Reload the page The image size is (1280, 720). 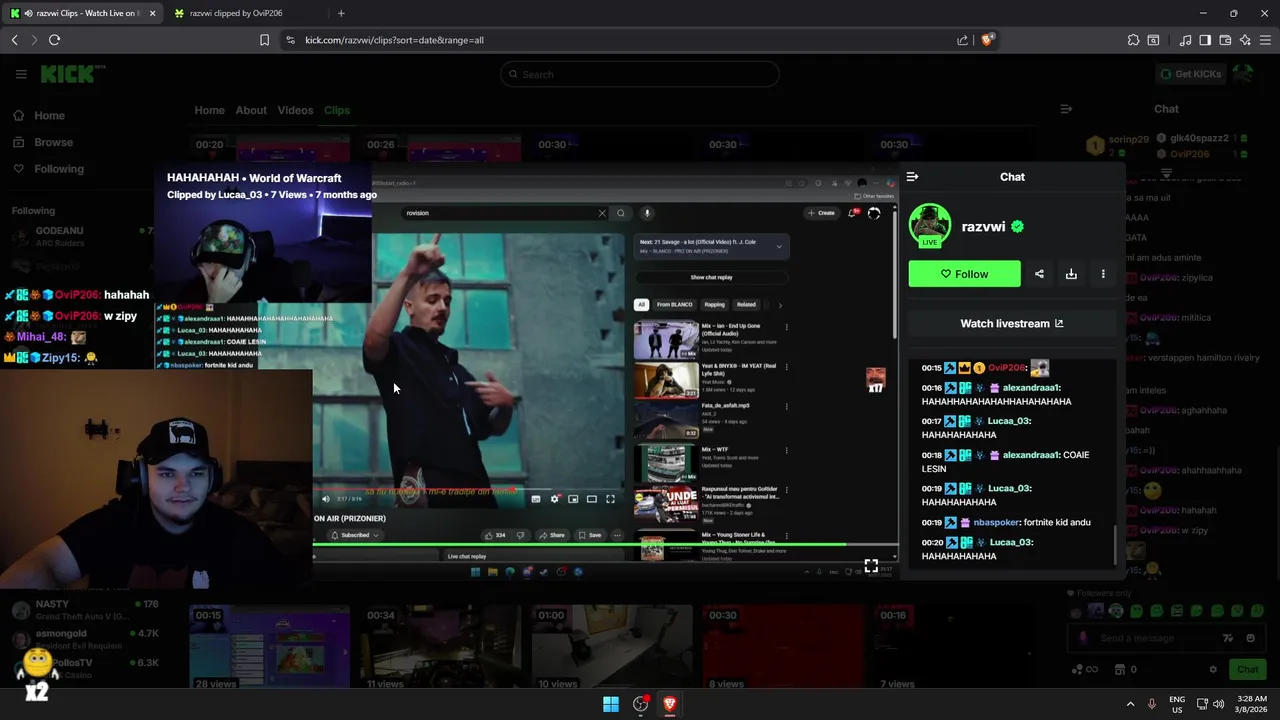tap(54, 40)
